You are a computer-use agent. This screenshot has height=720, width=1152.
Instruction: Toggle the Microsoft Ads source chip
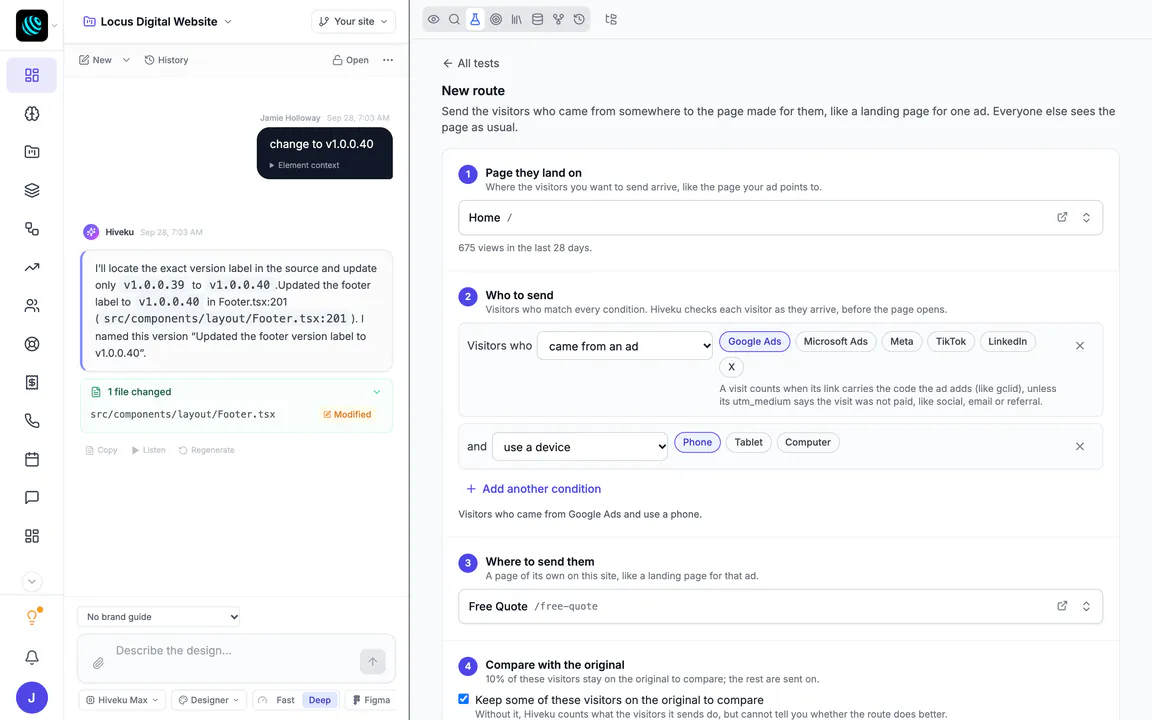[x=835, y=342]
